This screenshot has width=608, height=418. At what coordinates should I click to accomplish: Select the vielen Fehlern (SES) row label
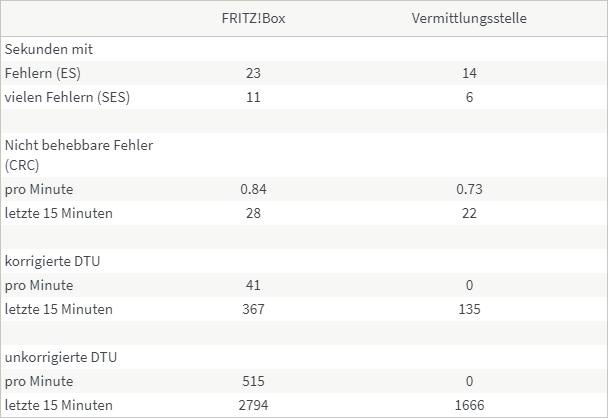point(67,97)
